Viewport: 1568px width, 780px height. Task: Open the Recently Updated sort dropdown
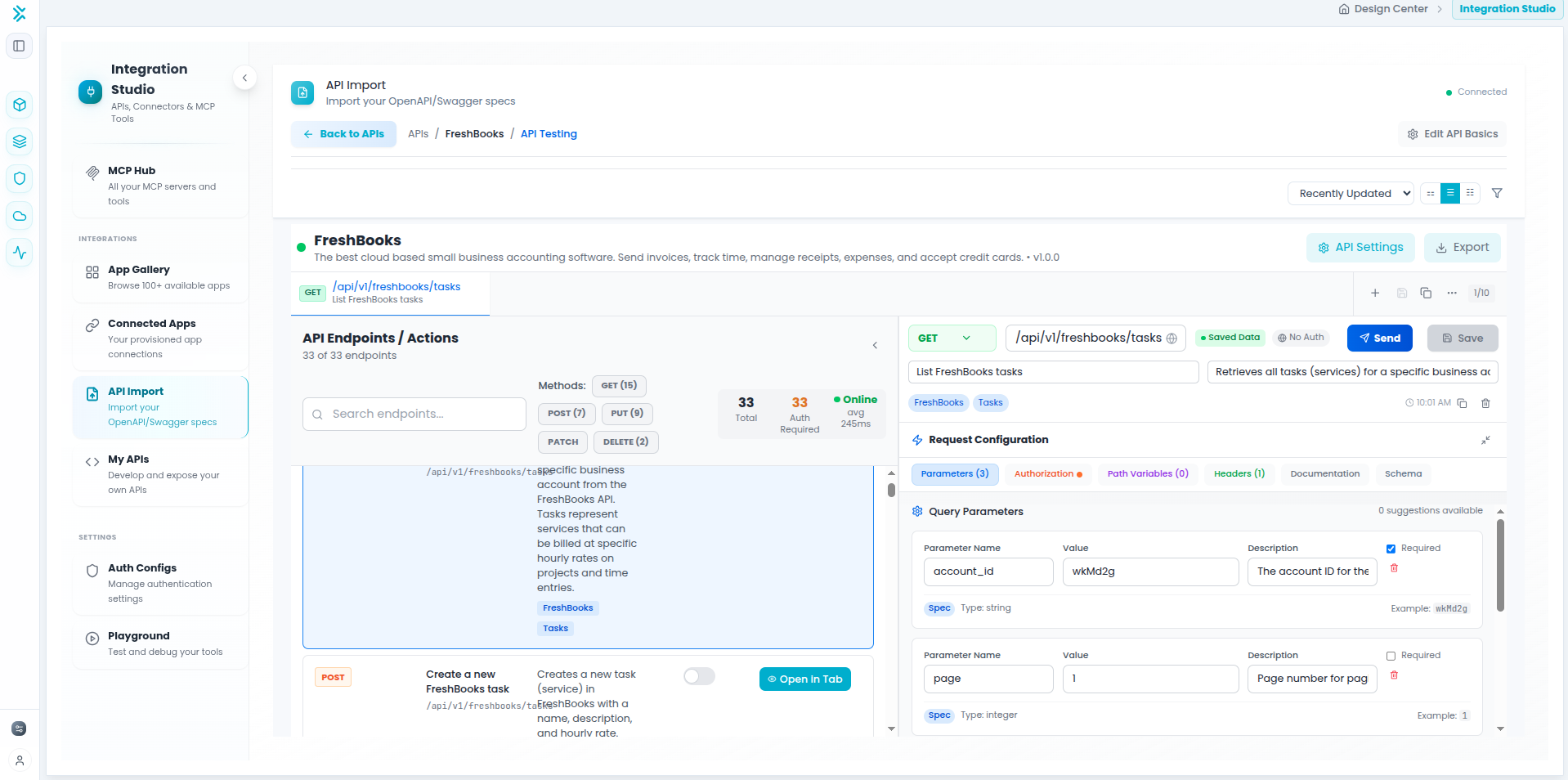[1351, 193]
